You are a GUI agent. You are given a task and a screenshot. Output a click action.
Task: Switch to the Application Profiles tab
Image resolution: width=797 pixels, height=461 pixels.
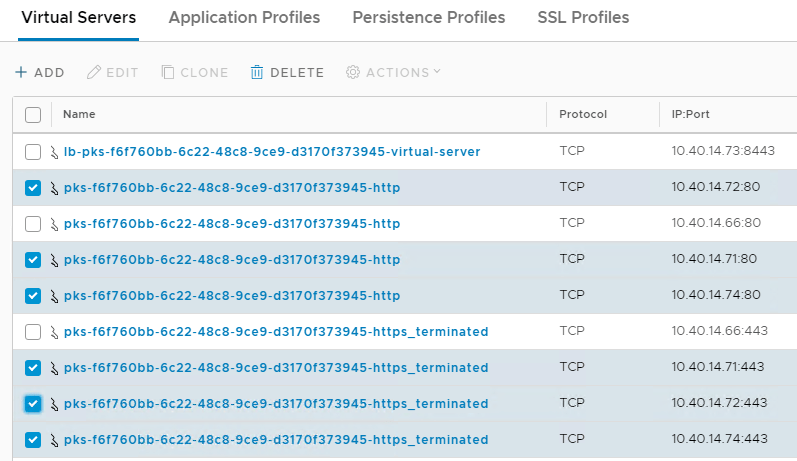(x=244, y=18)
